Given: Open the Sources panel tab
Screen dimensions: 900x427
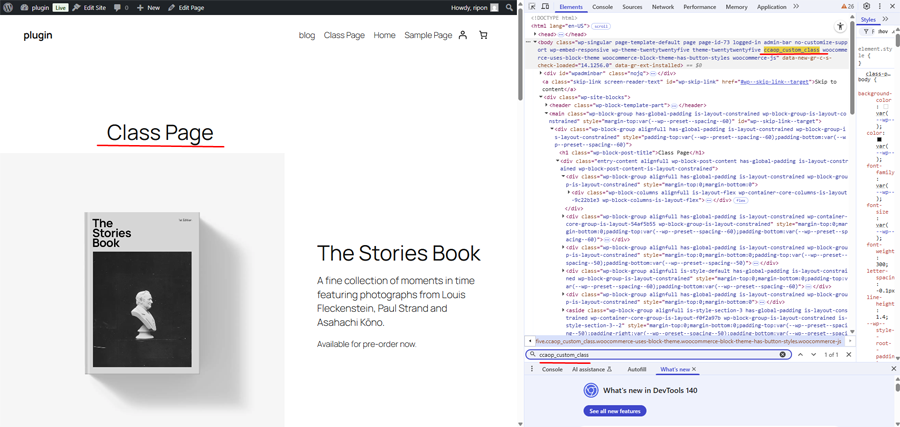Looking at the screenshot, I should pos(633,7).
